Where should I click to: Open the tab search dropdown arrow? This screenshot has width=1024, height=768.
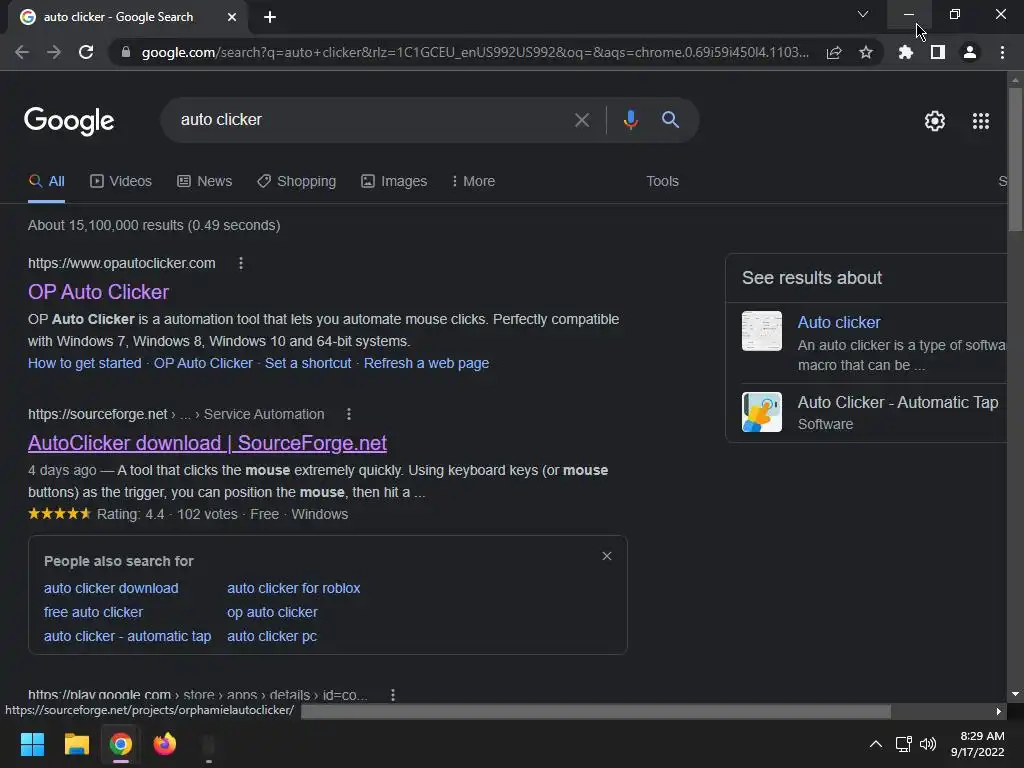[x=863, y=14]
